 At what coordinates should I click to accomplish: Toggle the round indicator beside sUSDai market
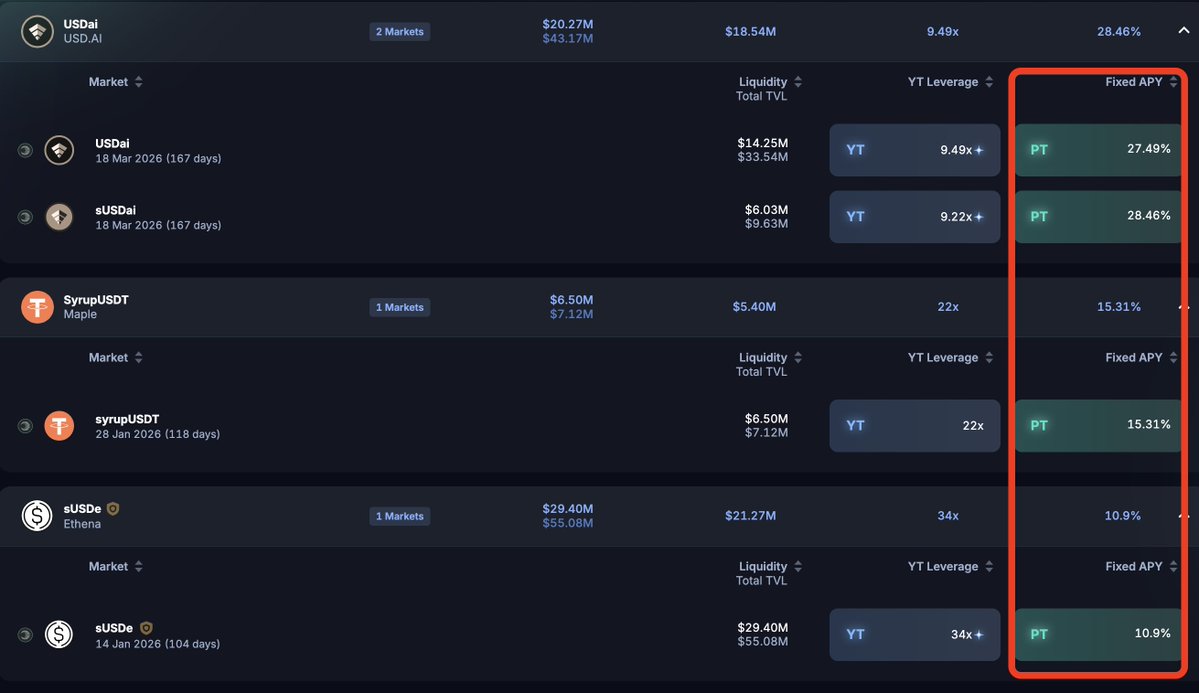click(x=25, y=217)
